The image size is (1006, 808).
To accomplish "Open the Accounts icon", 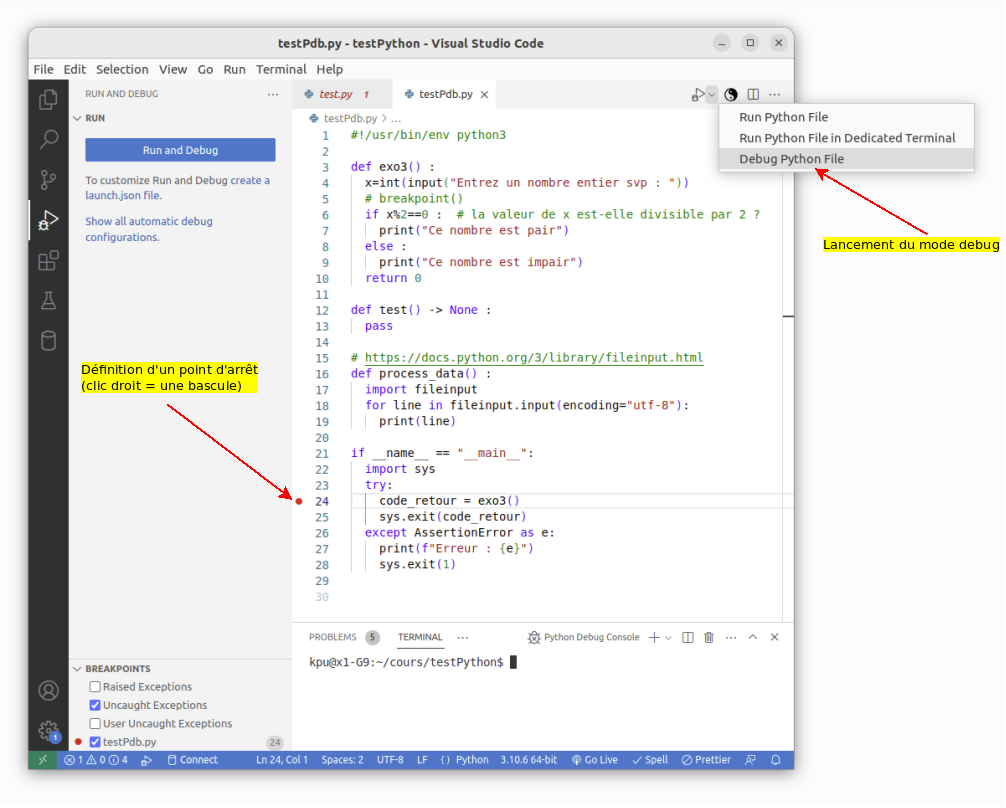I will coord(49,691).
